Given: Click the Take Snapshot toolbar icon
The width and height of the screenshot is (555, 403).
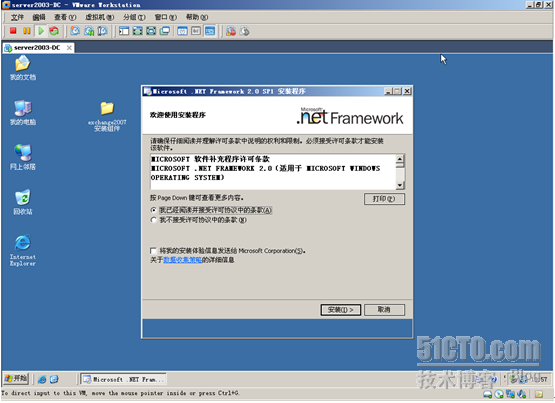Looking at the screenshot, I should (75, 31).
